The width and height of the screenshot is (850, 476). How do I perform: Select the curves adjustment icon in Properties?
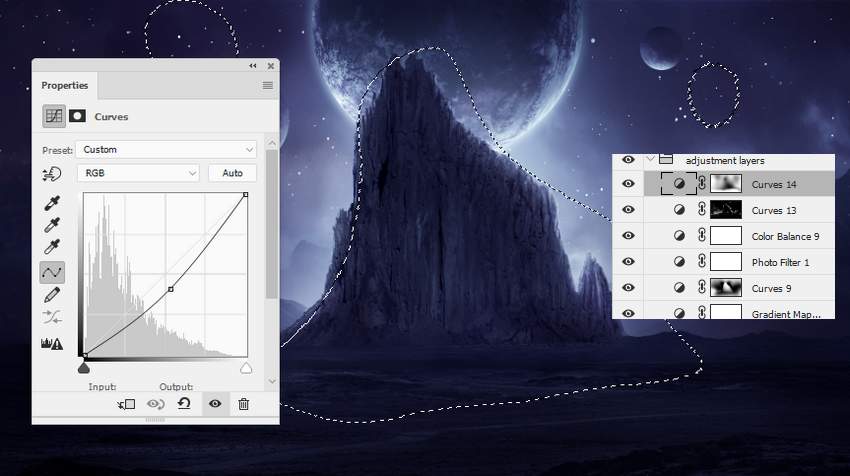click(54, 116)
